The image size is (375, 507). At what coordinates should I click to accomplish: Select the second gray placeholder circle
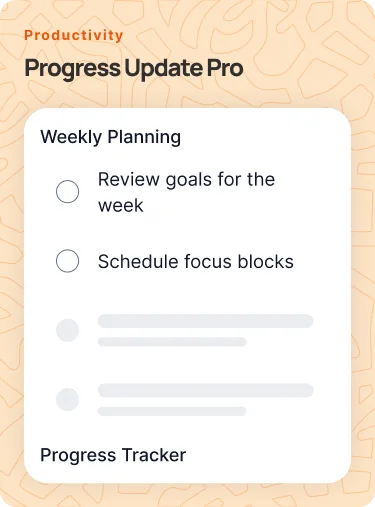pos(67,399)
